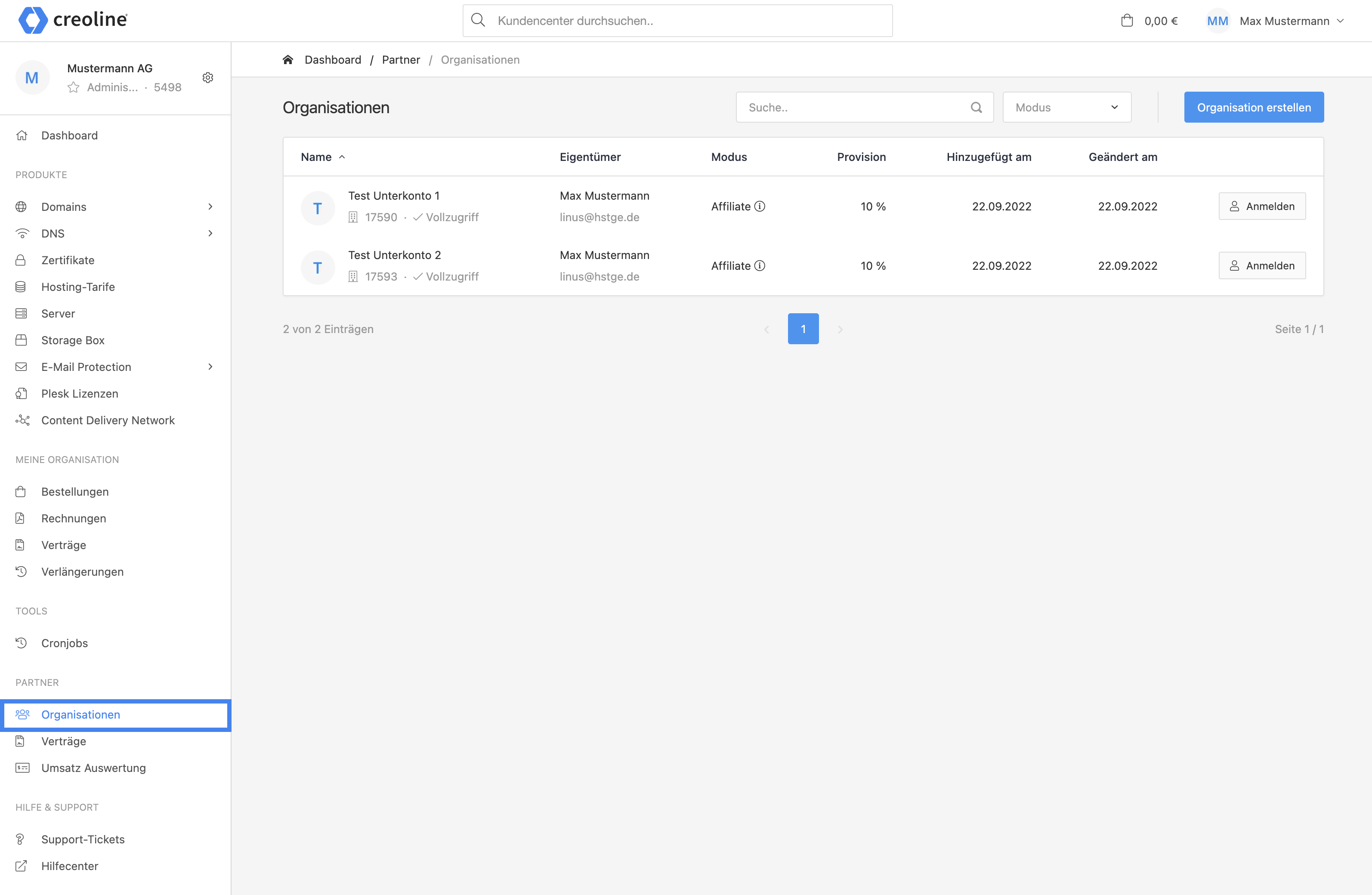Select page 1 pagination button
Screen dimensions: 1372x895
(x=803, y=329)
